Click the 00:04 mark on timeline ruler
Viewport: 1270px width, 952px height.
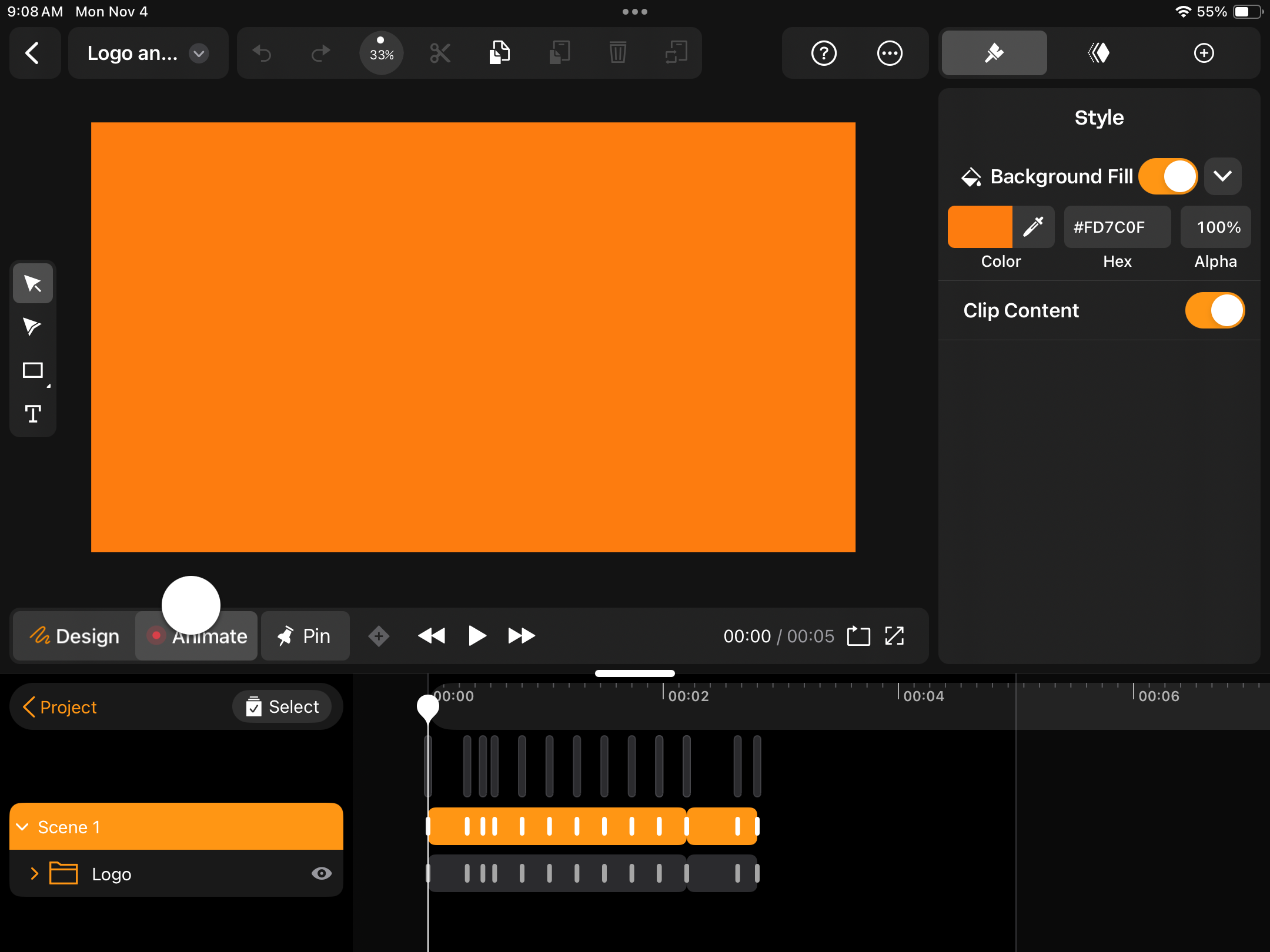pyautogui.click(x=923, y=696)
